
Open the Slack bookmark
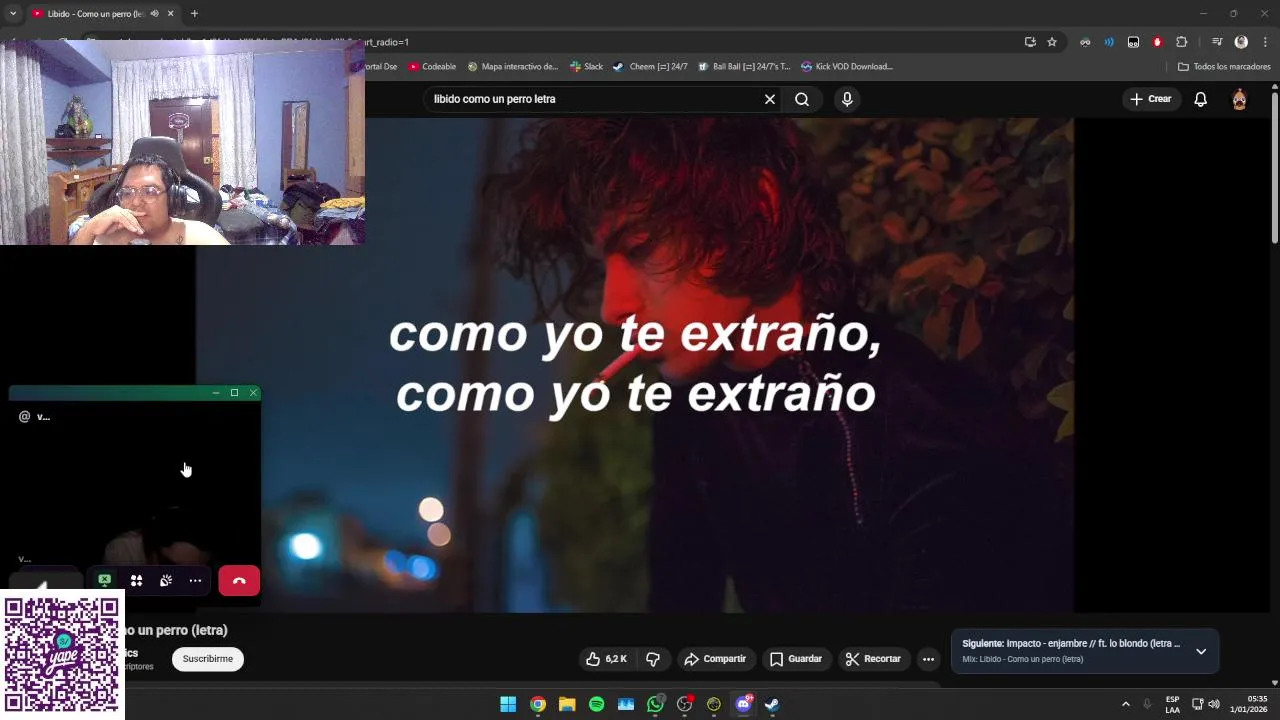(586, 67)
